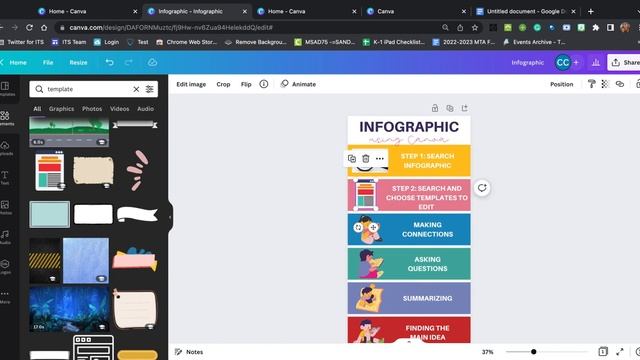The image size is (640, 360).
Task: Adjust the zoom slider handle
Action: 533,351
